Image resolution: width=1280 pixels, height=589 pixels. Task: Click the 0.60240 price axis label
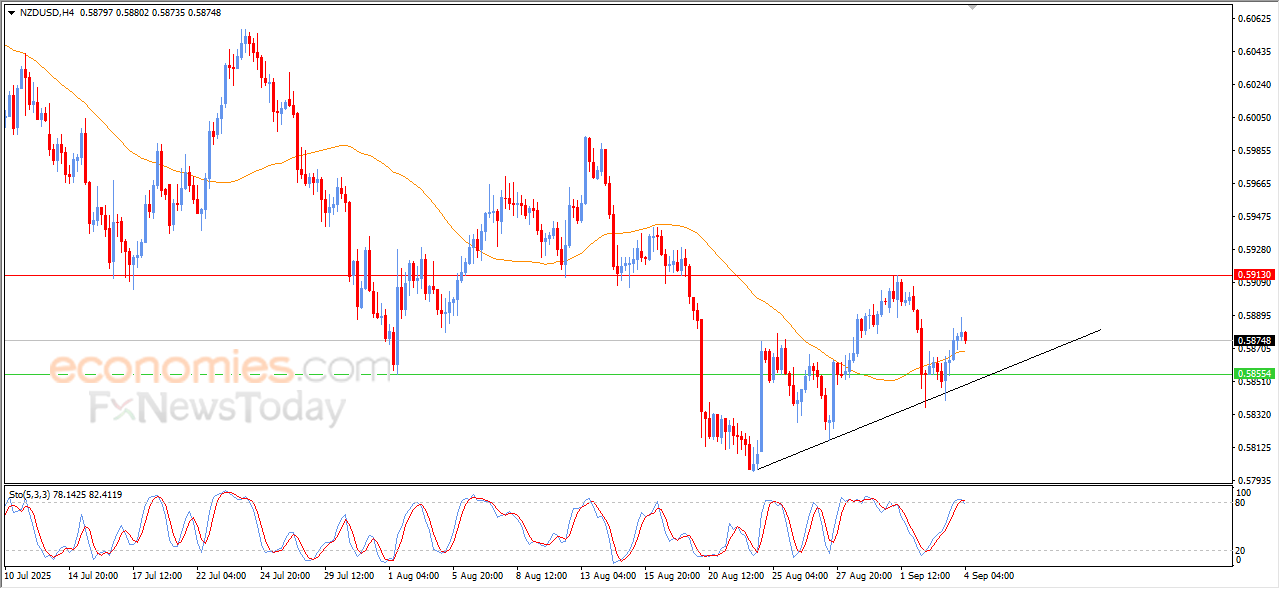pyautogui.click(x=1256, y=85)
